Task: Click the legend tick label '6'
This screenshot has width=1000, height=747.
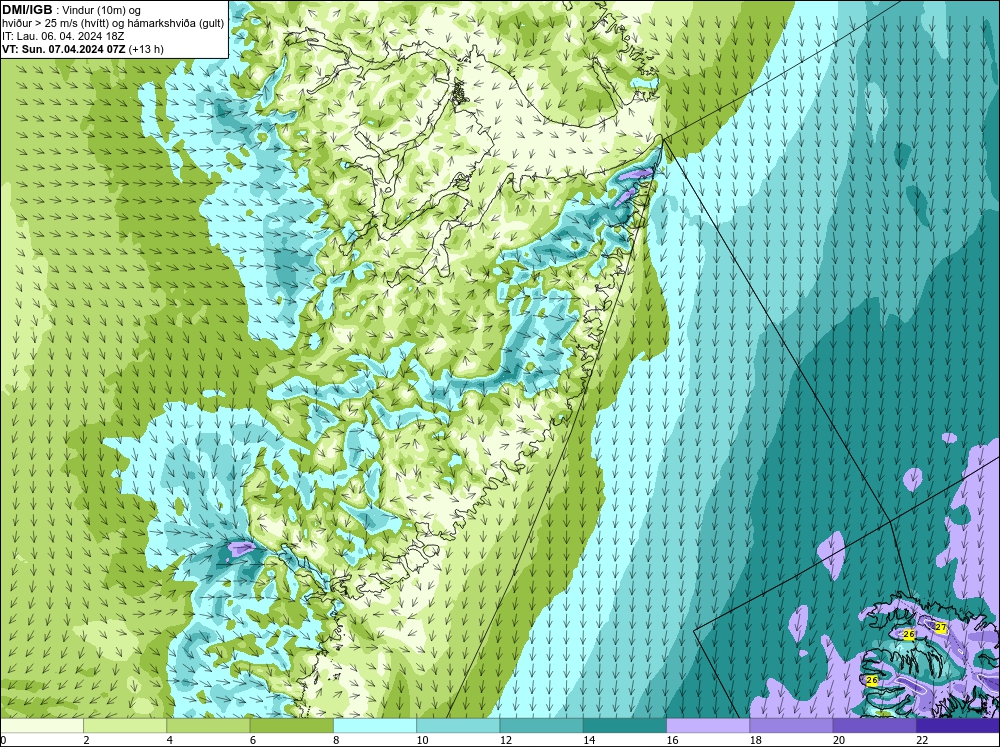Action: coord(253,740)
